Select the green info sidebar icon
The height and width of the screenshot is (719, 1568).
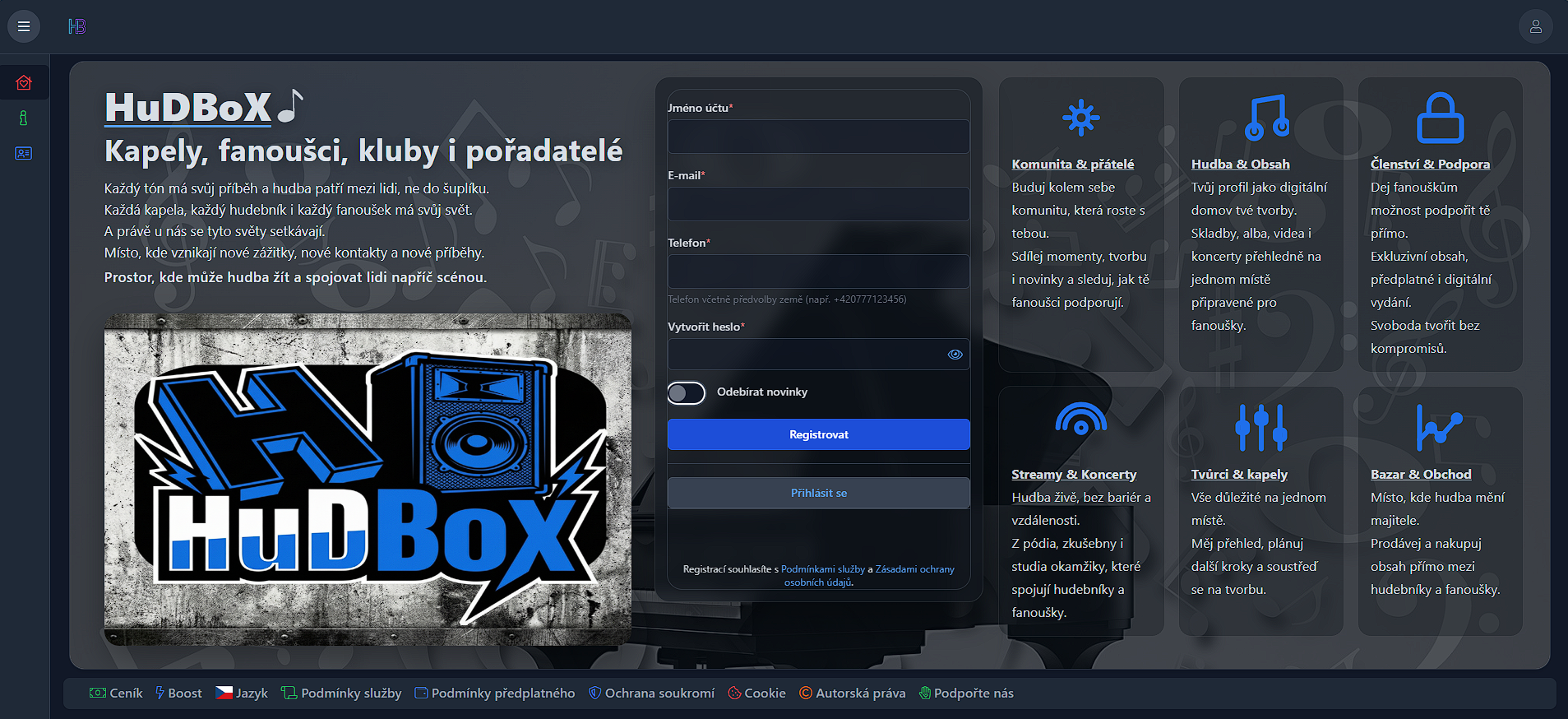coord(23,118)
